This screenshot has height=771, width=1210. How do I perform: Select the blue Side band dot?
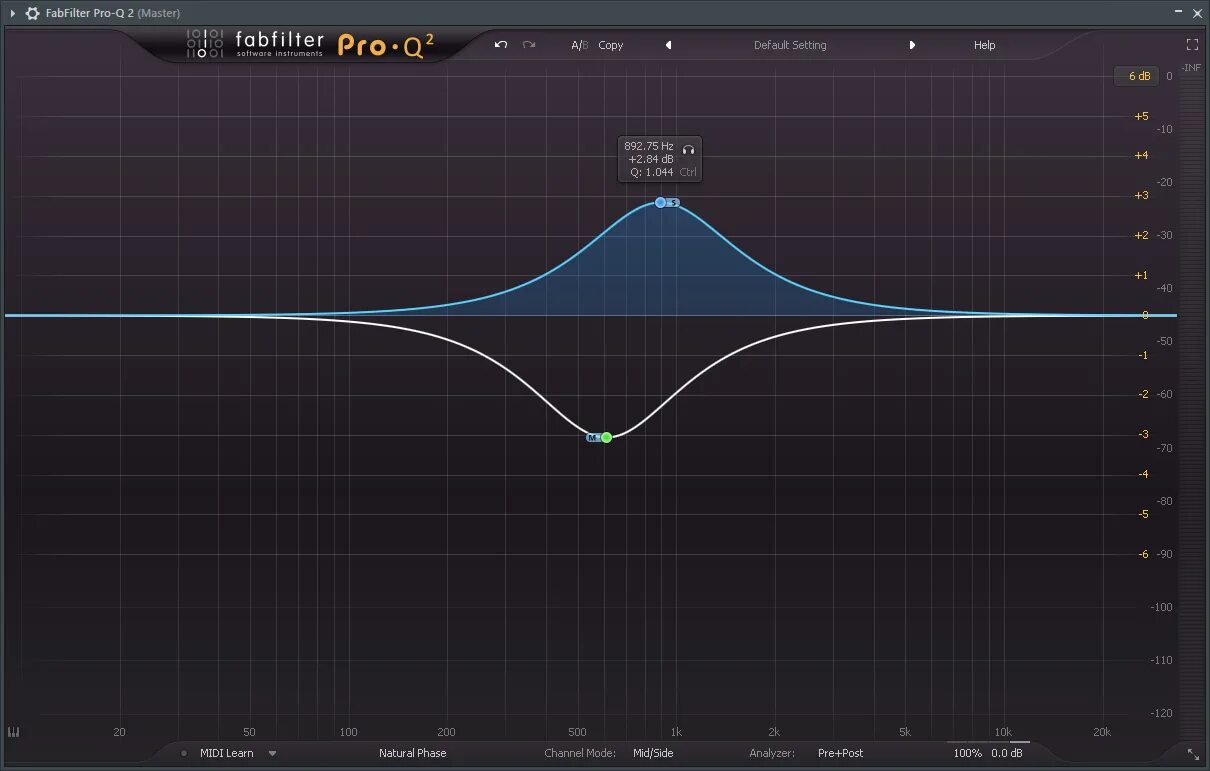tap(660, 202)
